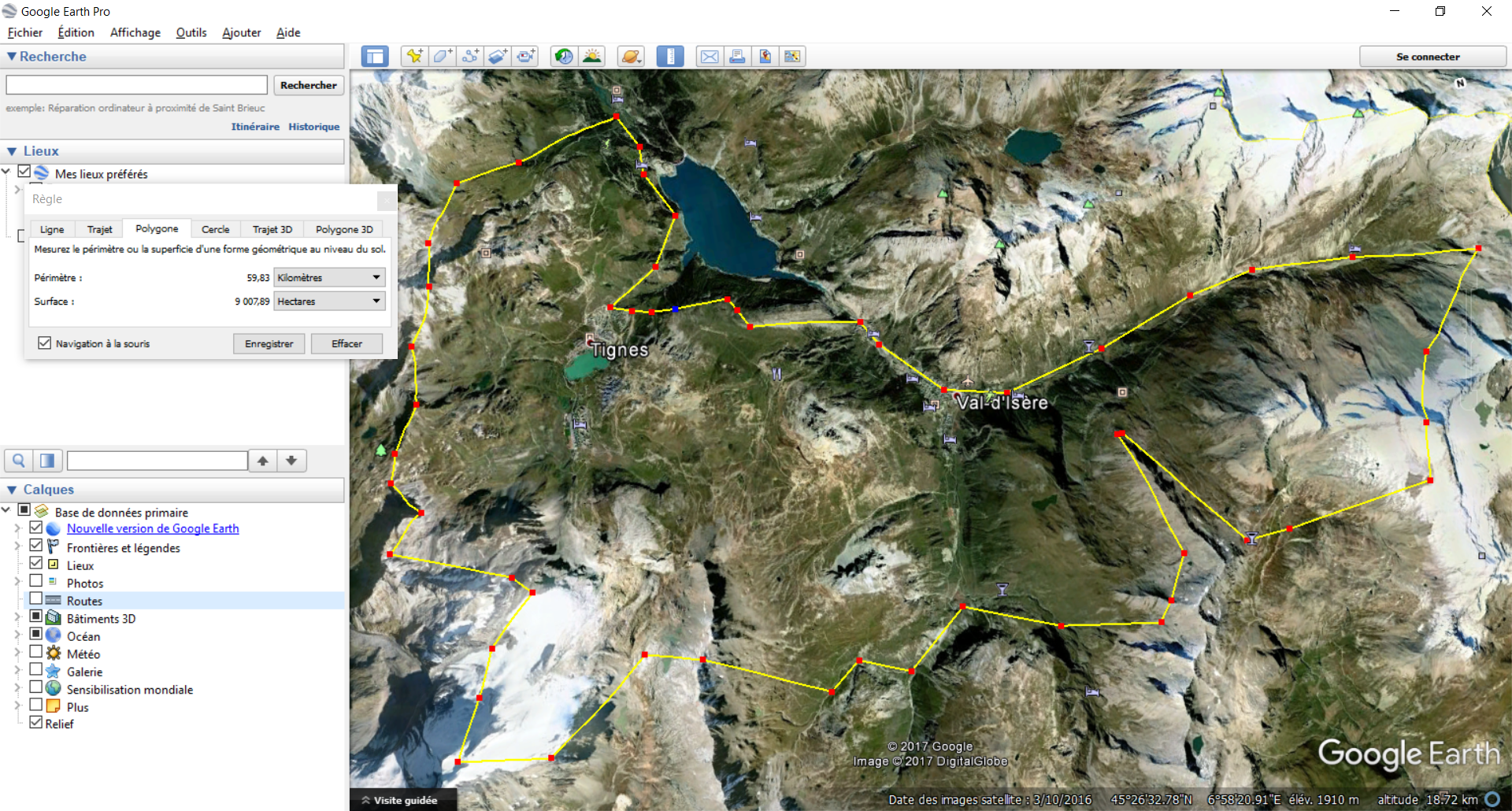Enable the Routes layer checkbox
The height and width of the screenshot is (811, 1512).
coord(36,598)
